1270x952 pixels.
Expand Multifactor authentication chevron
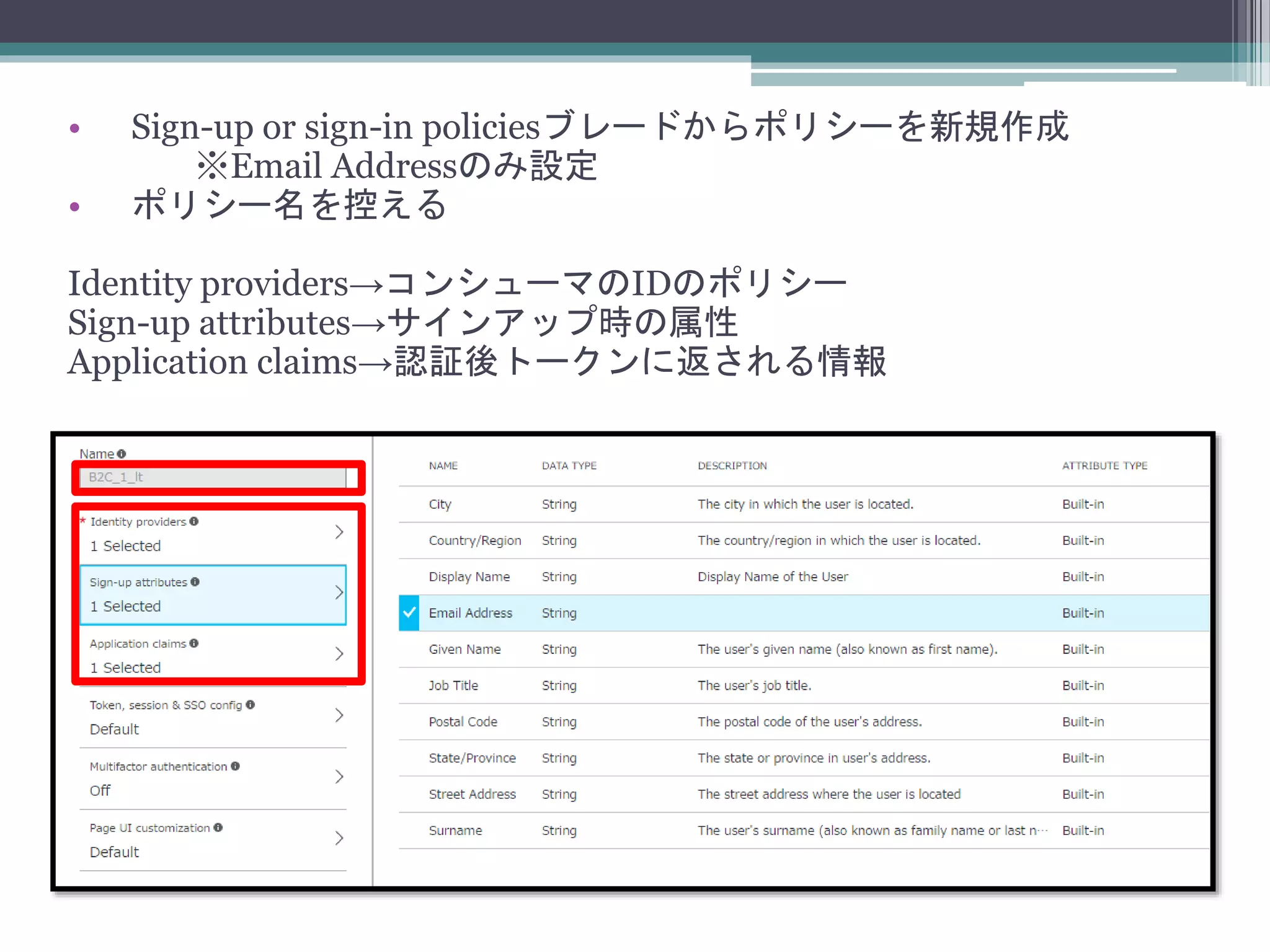pos(339,777)
